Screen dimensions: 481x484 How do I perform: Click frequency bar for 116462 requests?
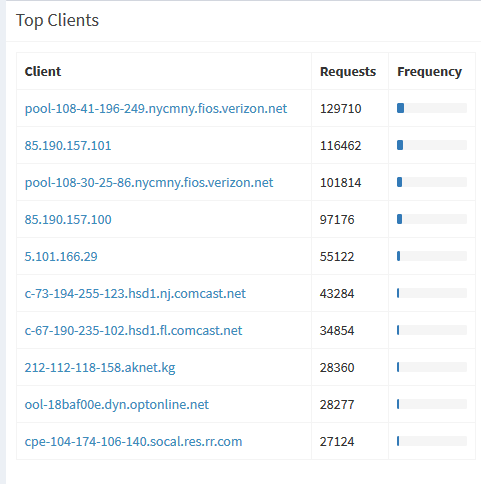click(x=432, y=145)
